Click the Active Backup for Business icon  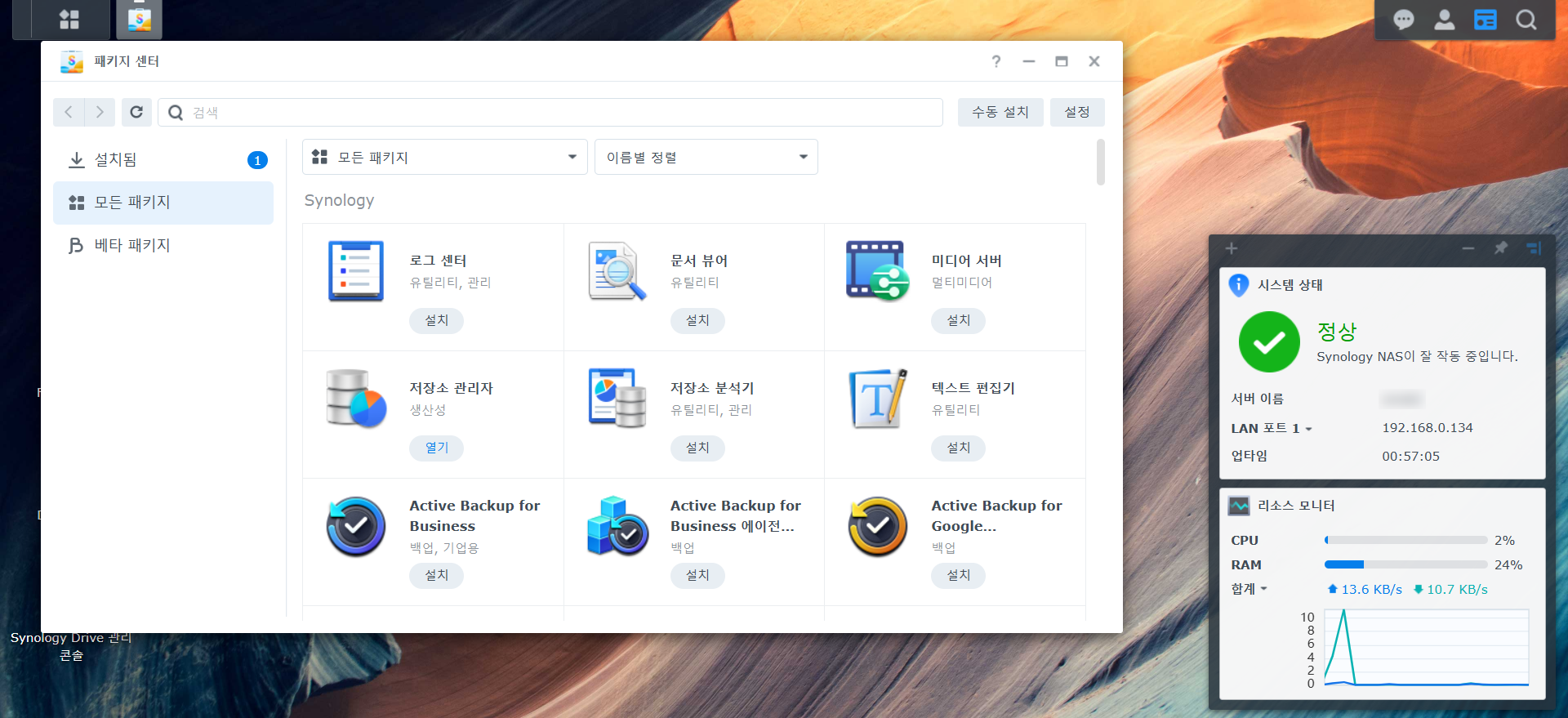356,526
